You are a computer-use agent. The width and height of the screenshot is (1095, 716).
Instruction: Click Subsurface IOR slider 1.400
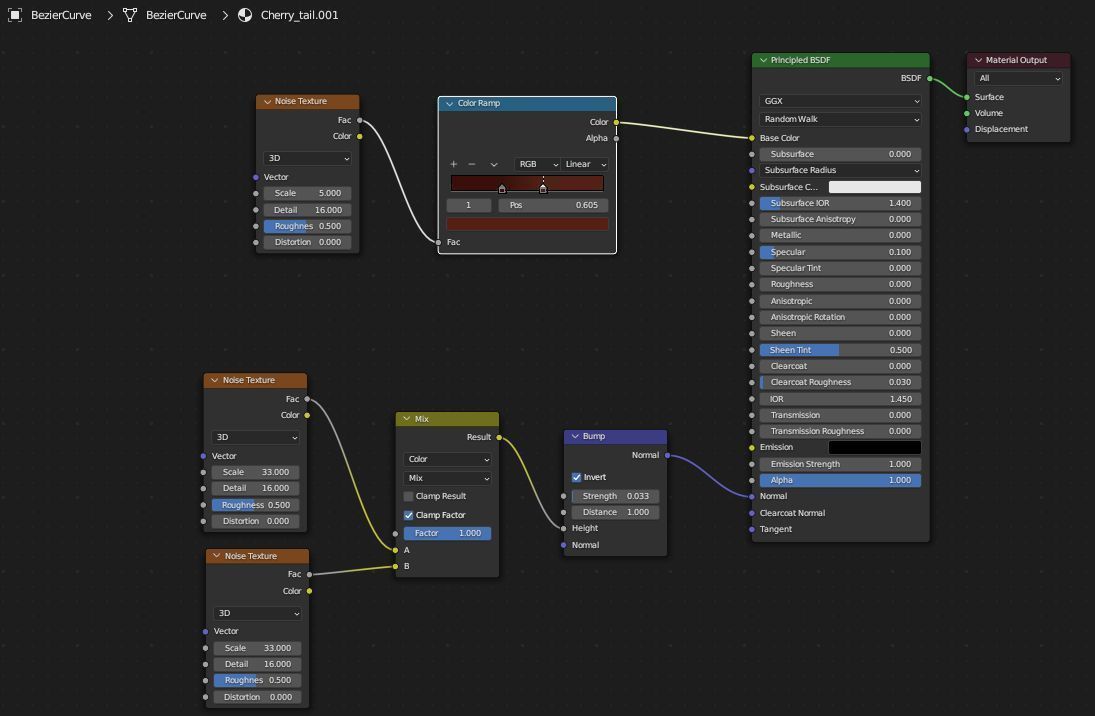click(840, 203)
